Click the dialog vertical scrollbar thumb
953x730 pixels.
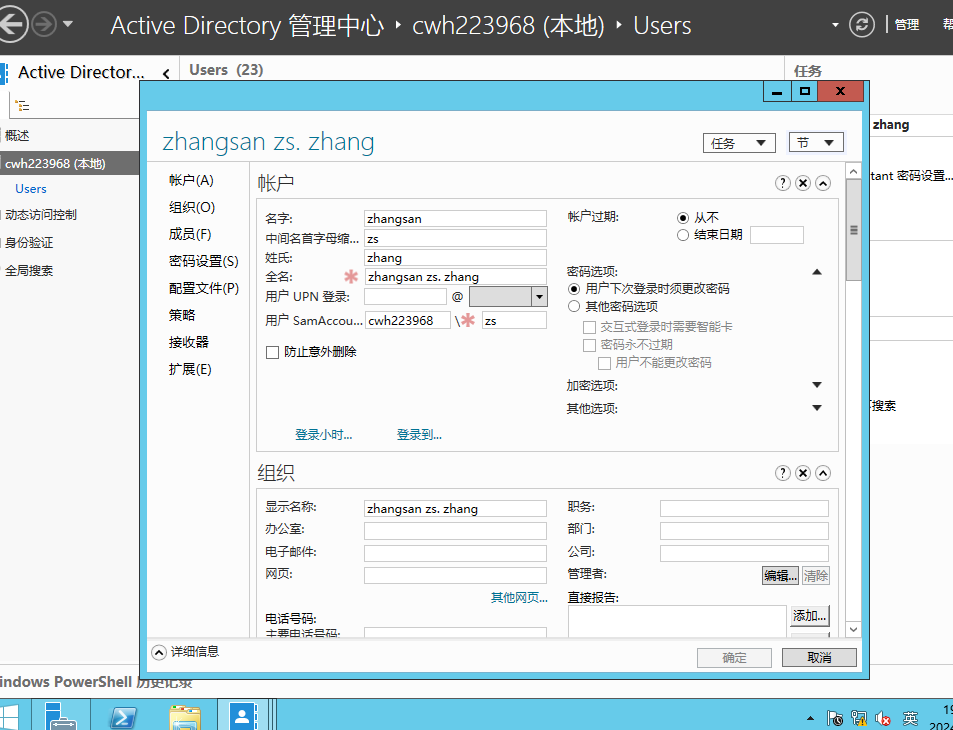(853, 230)
